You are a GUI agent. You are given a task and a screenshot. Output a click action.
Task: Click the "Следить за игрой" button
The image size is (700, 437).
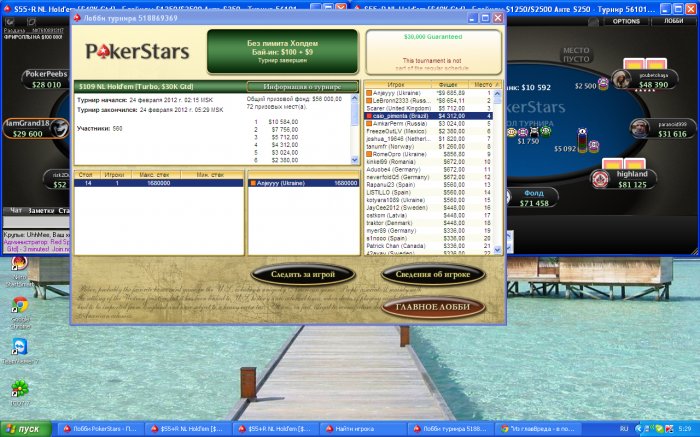click(x=303, y=274)
